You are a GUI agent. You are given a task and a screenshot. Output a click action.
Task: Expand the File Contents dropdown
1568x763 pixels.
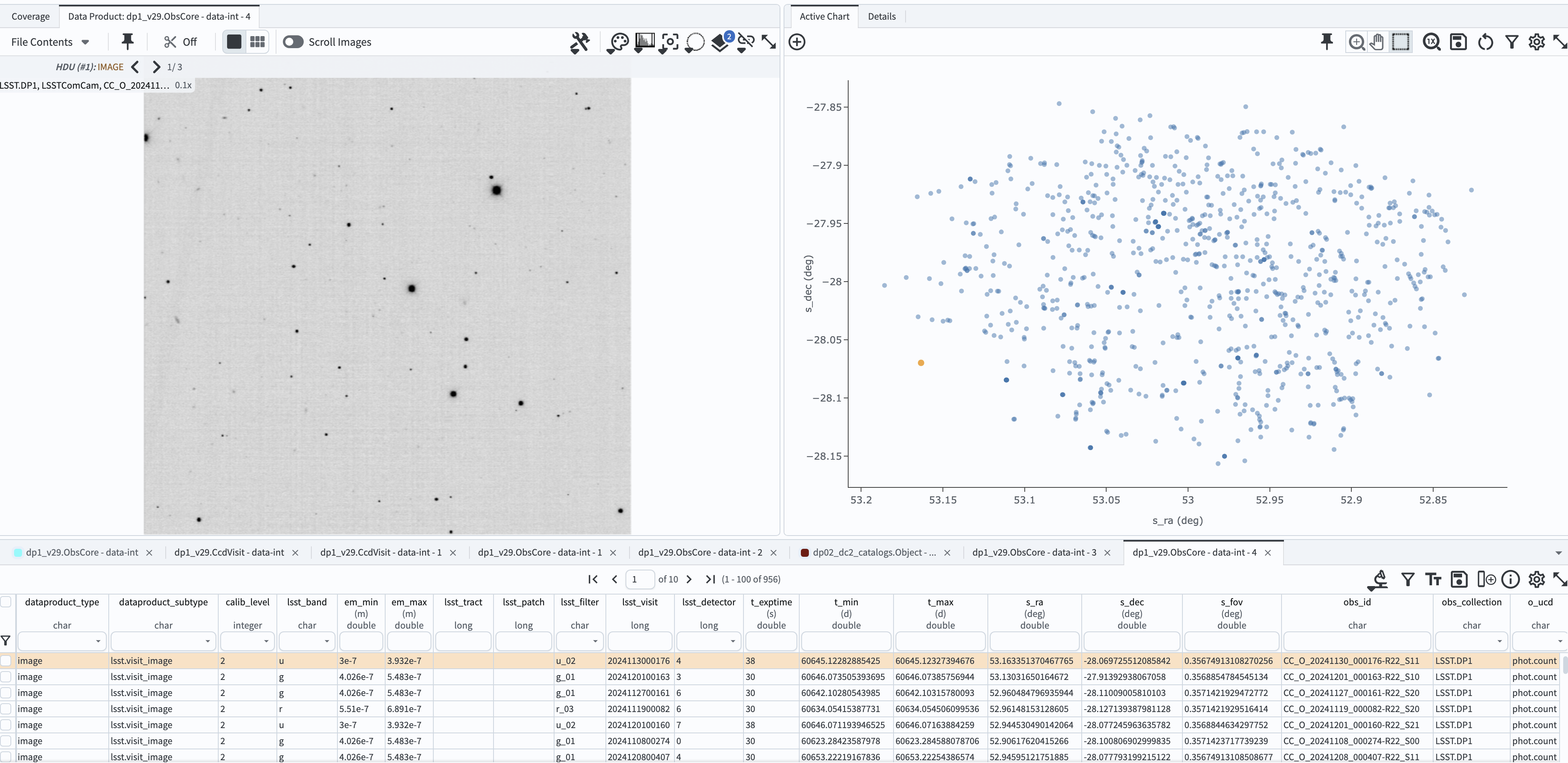click(50, 42)
